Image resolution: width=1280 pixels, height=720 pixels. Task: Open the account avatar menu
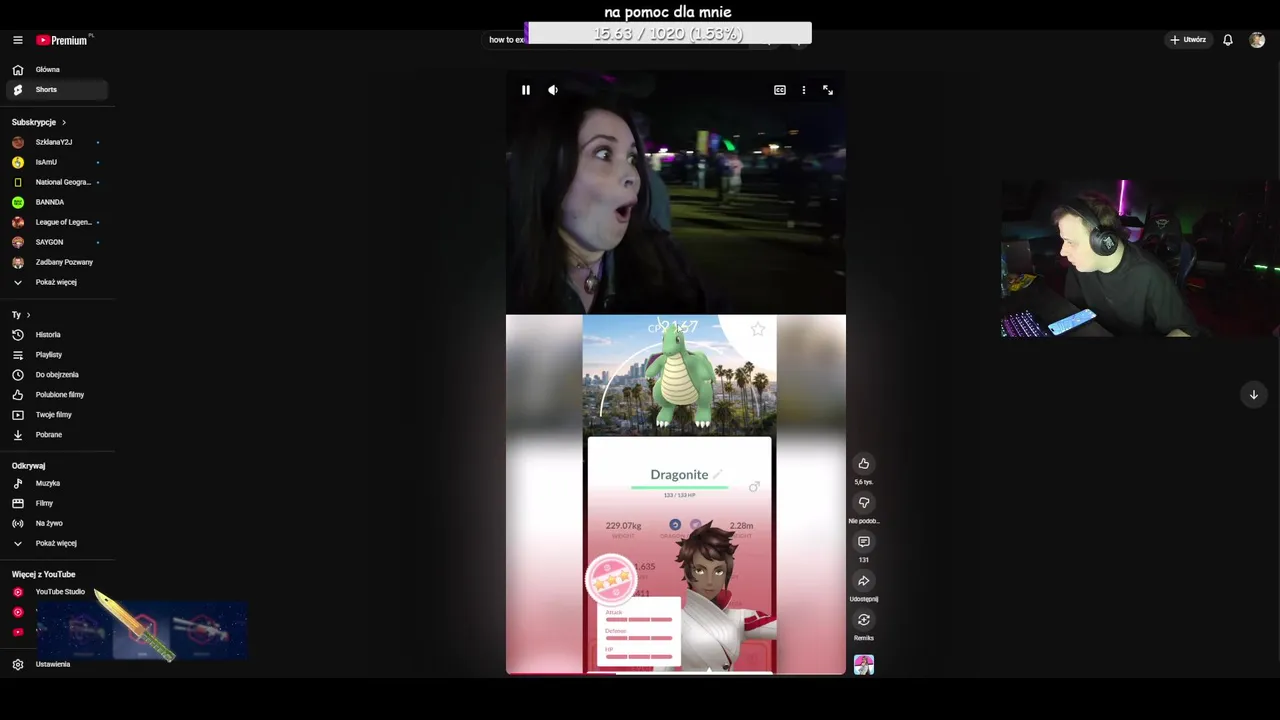[x=1257, y=40]
